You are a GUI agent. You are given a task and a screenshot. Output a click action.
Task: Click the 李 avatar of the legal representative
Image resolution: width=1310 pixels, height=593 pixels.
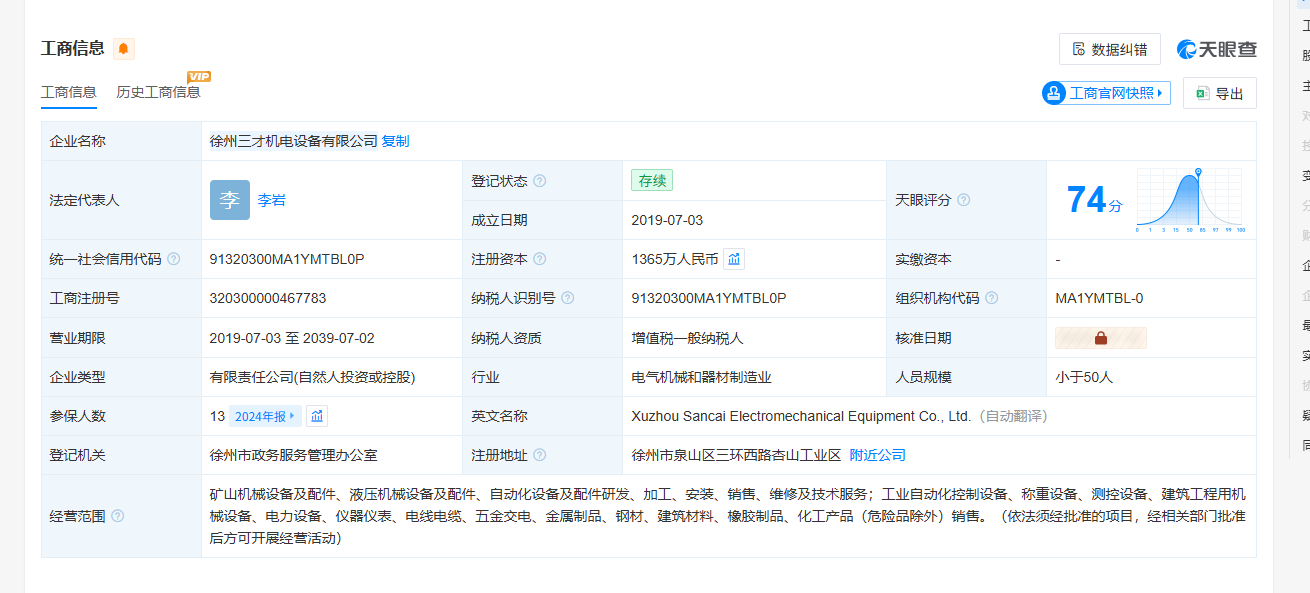click(230, 200)
